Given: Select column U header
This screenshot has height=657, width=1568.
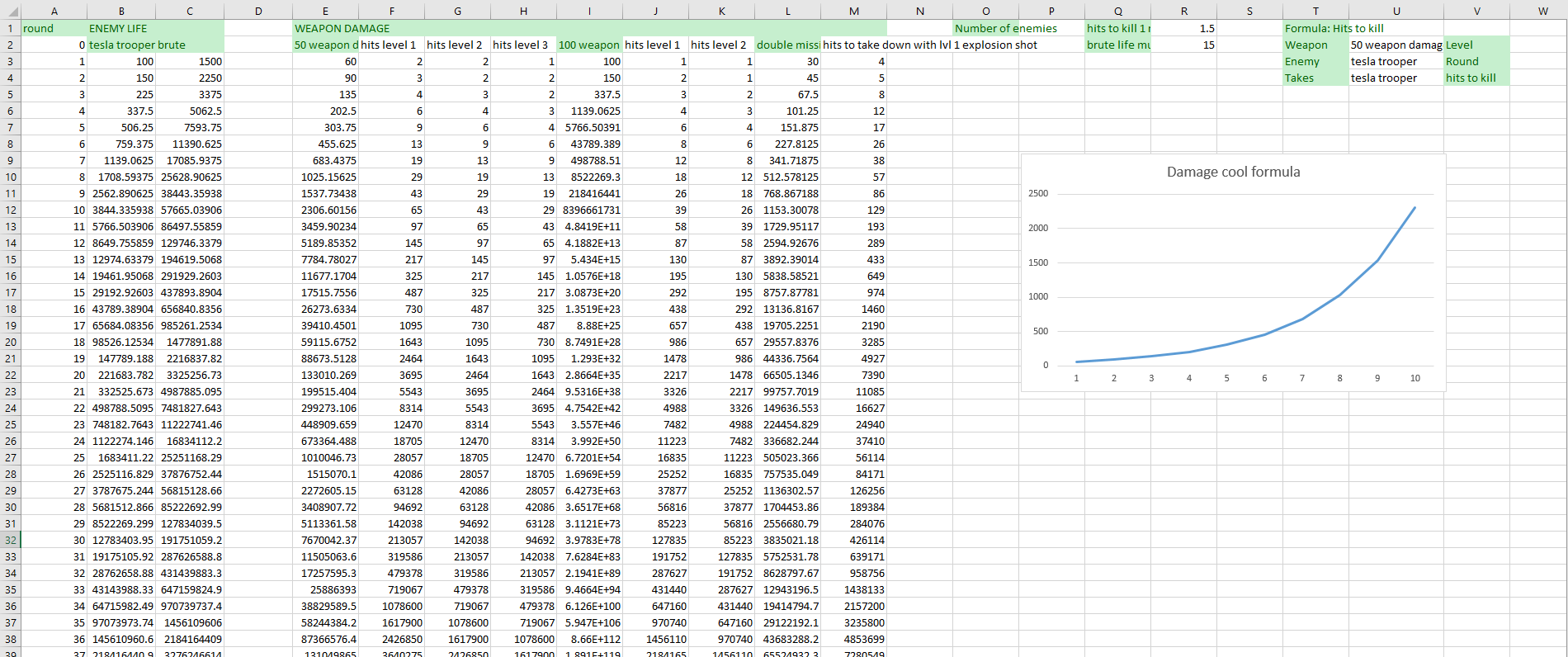Looking at the screenshot, I should (1396, 11).
